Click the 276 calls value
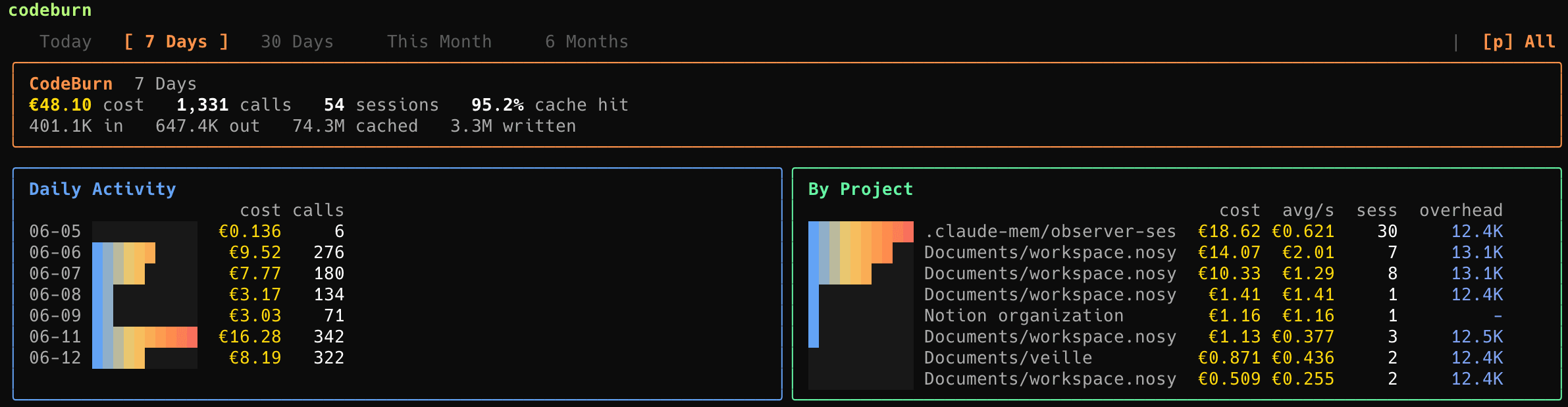 pyautogui.click(x=328, y=252)
